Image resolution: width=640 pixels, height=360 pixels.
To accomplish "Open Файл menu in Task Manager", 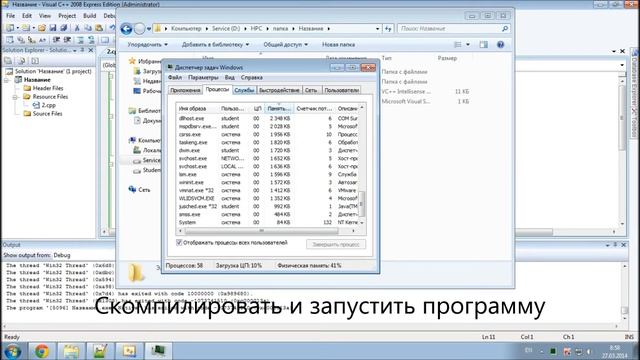I will 175,77.
